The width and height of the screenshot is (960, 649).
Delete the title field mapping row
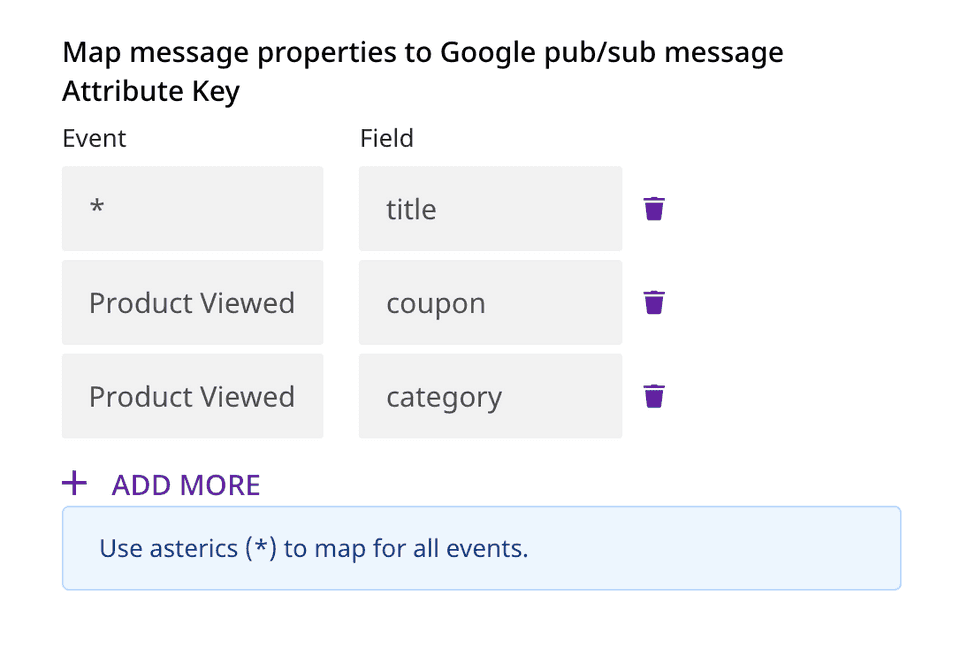(654, 209)
